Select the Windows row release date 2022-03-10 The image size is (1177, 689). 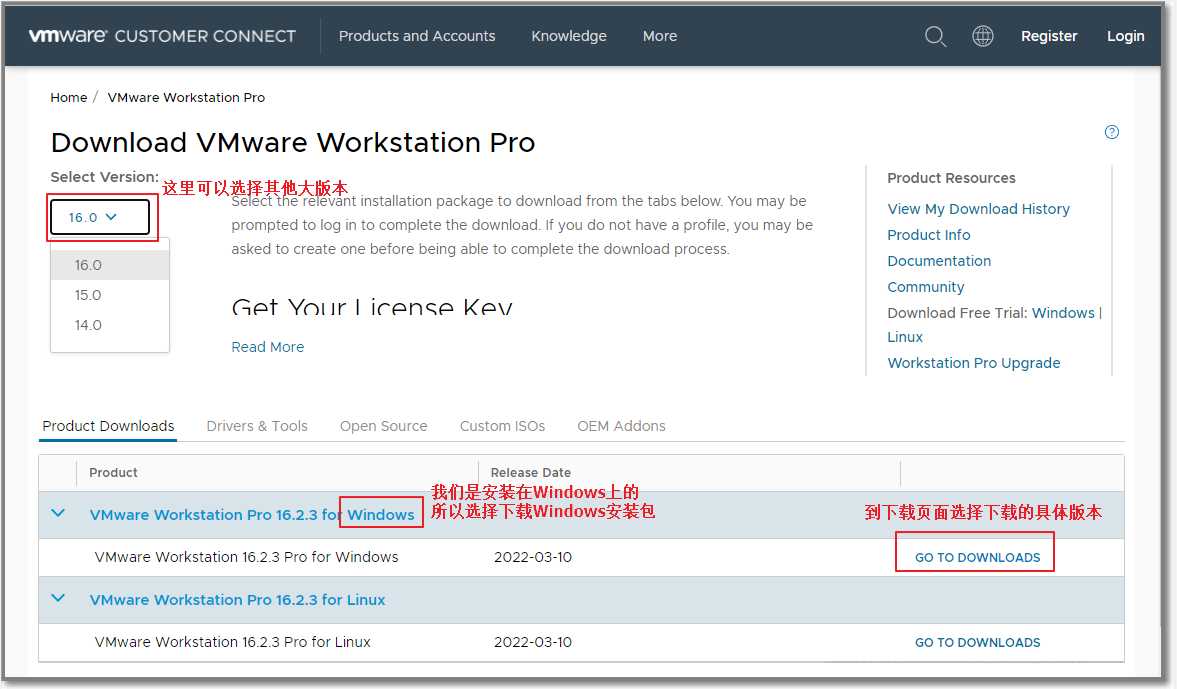point(533,557)
